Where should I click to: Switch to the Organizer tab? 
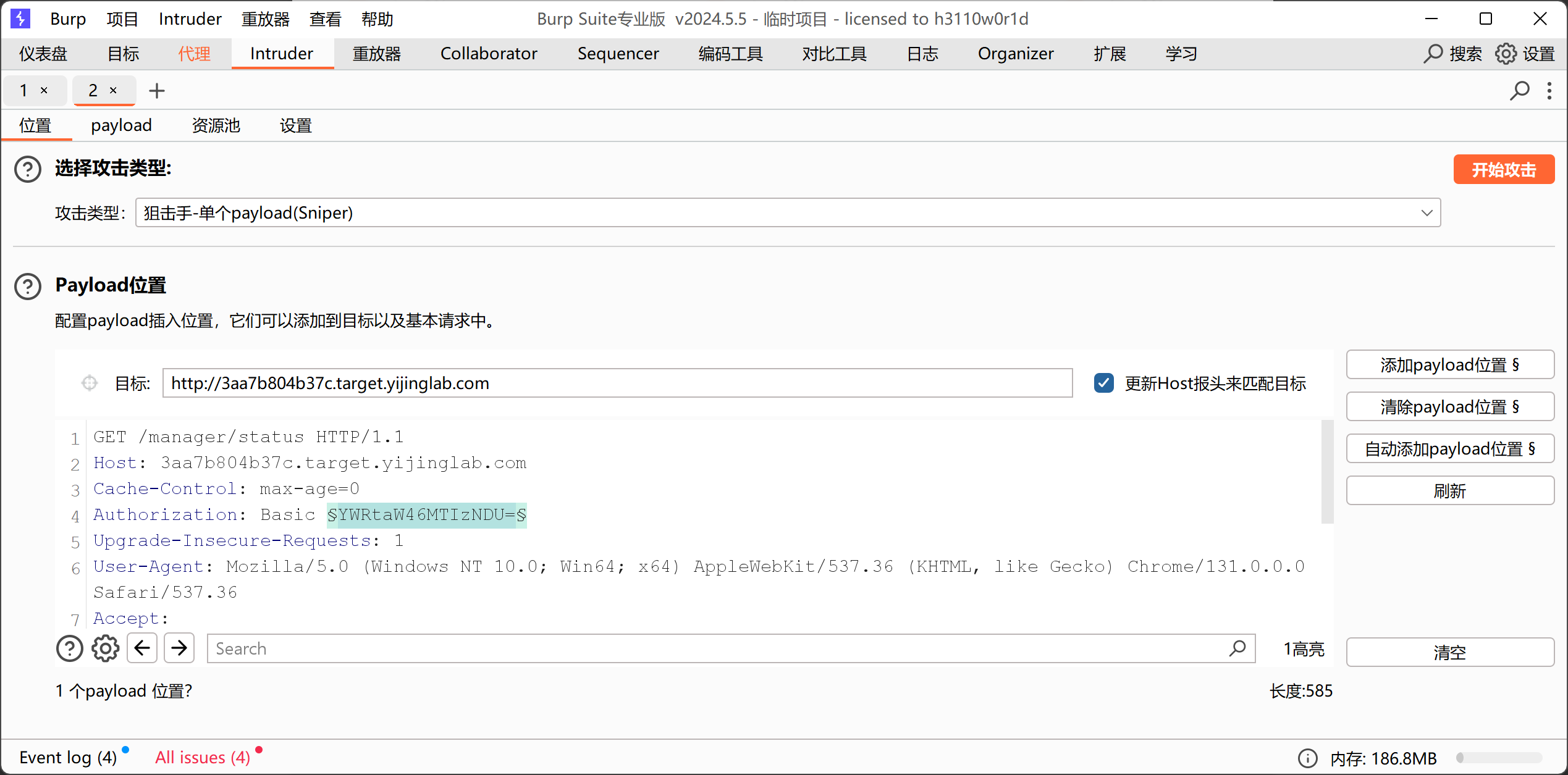point(1015,54)
